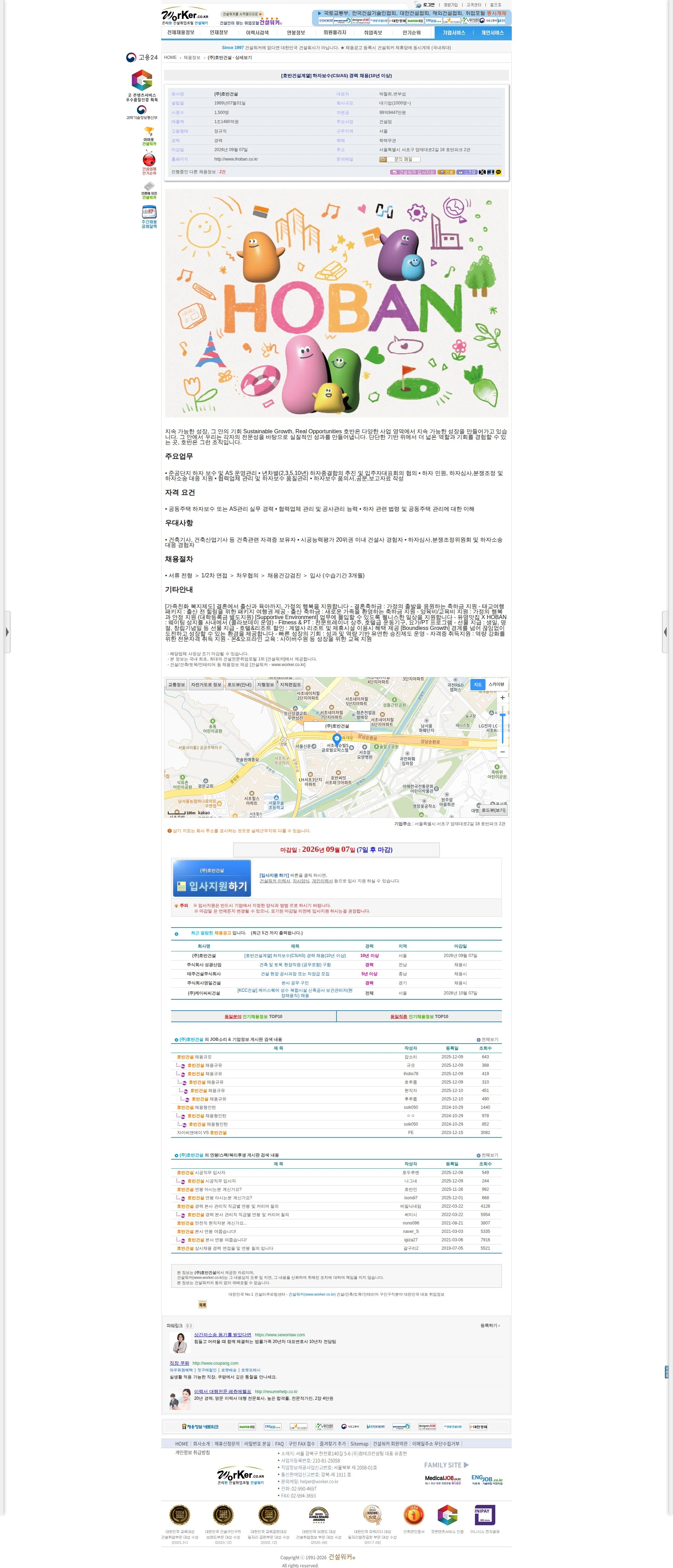Open the right side panel arrow
673x1568 pixels.
[666, 632]
